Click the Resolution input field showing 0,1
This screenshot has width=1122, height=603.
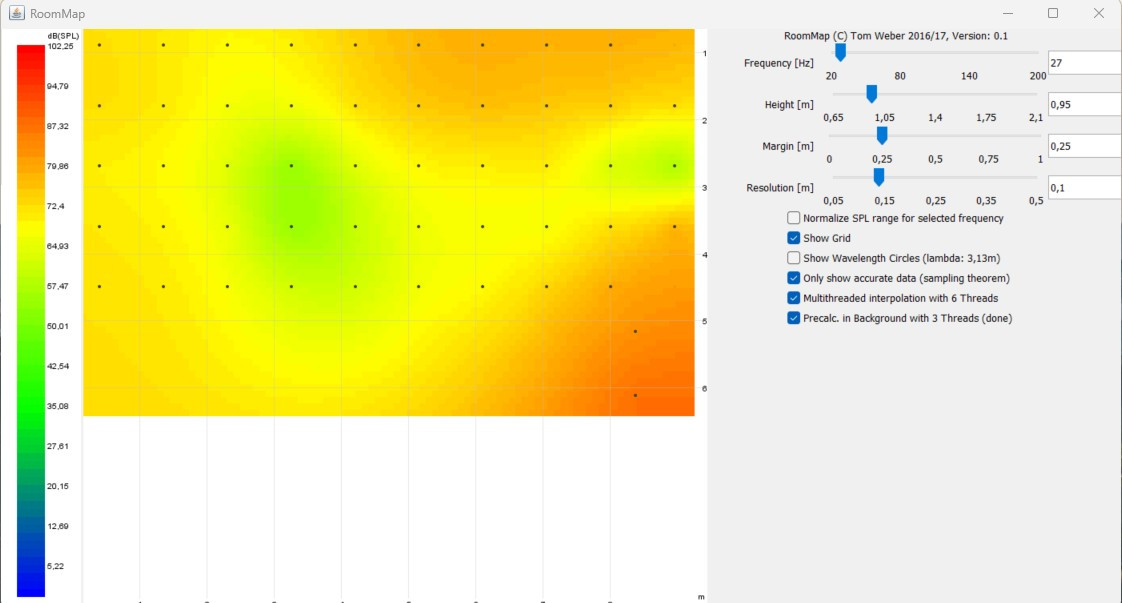1083,188
